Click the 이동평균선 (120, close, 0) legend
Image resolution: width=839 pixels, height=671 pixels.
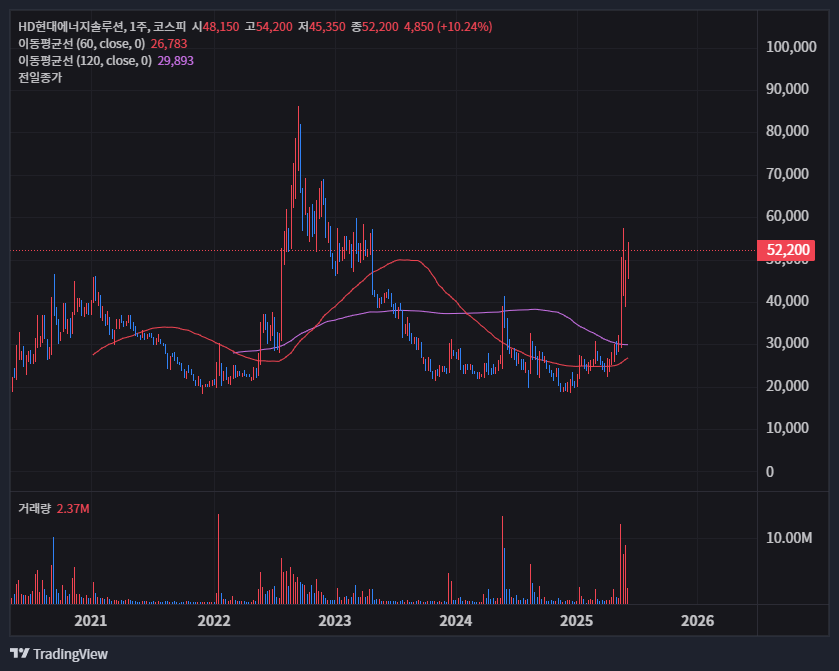click(x=85, y=61)
